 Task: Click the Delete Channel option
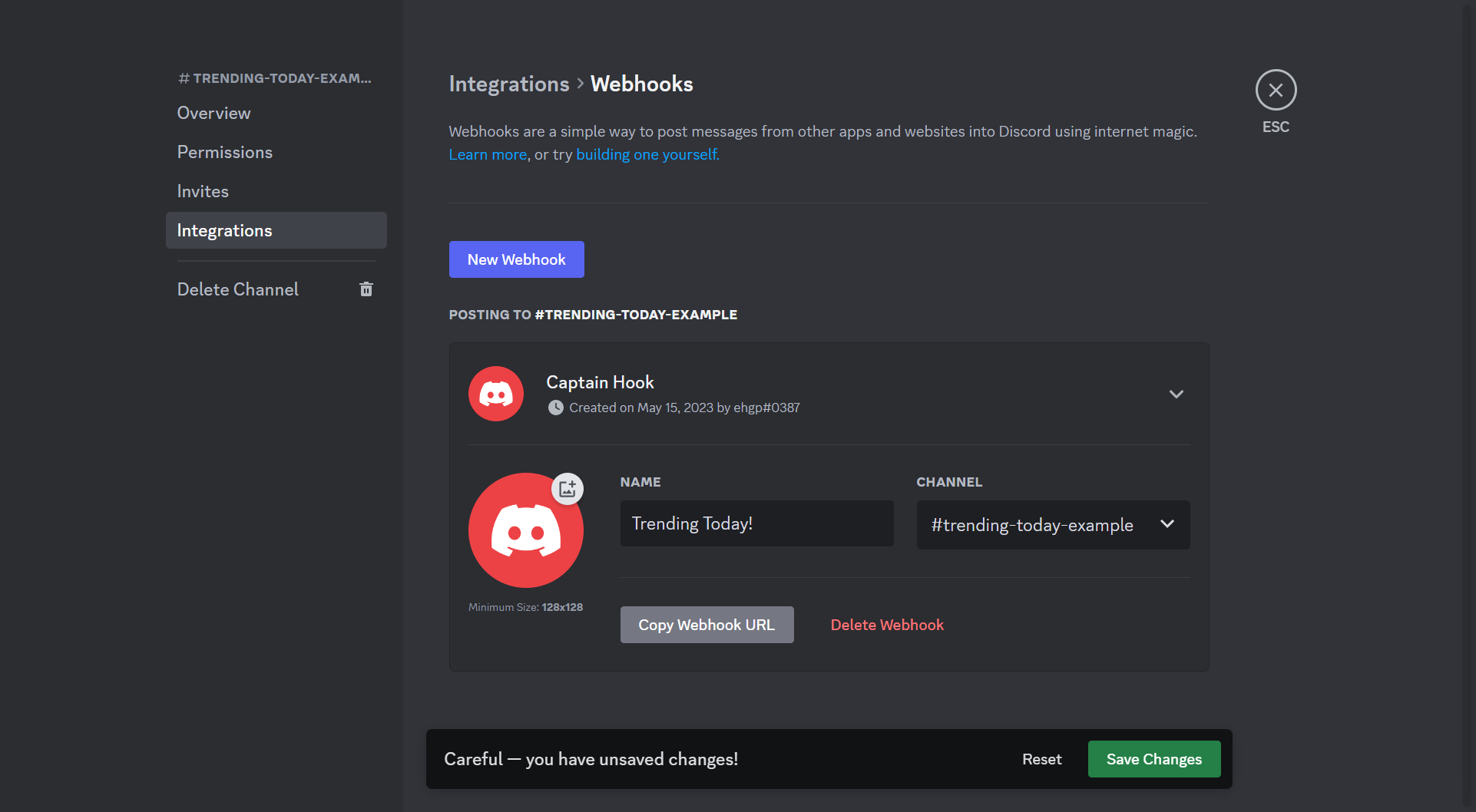point(276,289)
